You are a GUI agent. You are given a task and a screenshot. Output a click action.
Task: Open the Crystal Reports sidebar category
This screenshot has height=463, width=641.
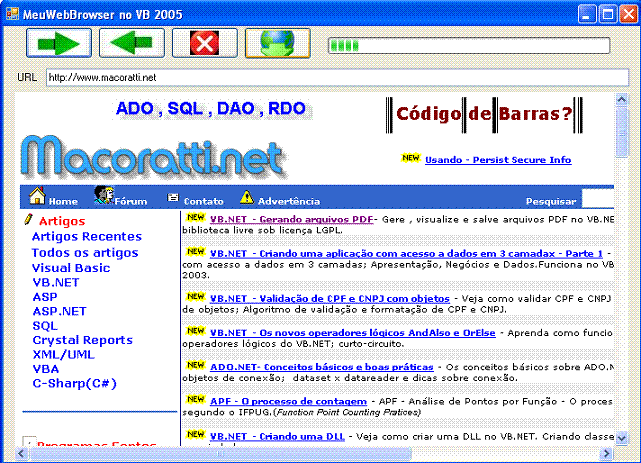[83, 340]
